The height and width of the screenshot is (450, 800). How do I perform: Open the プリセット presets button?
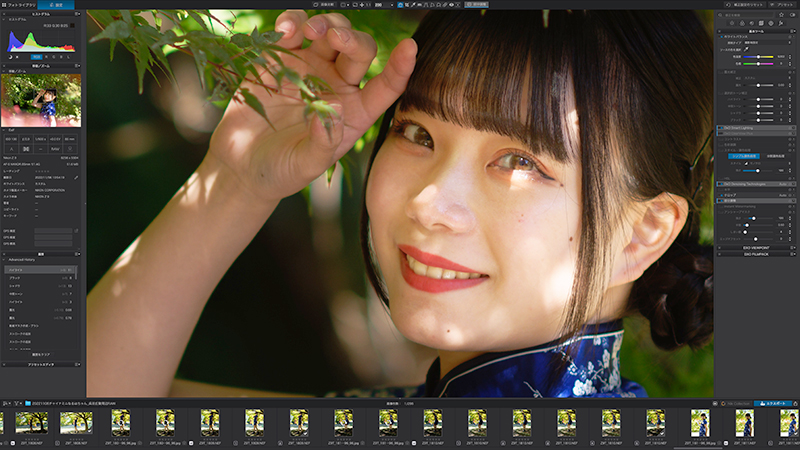click(x=782, y=5)
